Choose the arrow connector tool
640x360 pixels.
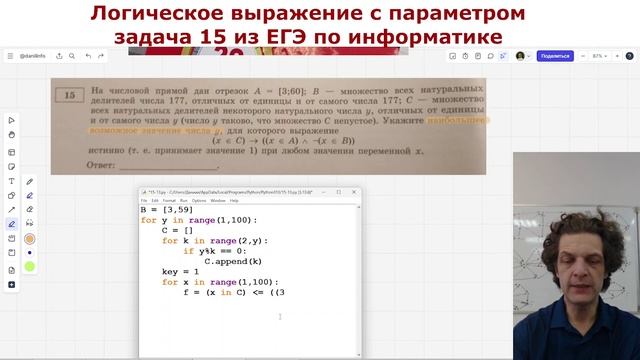click(x=11, y=210)
